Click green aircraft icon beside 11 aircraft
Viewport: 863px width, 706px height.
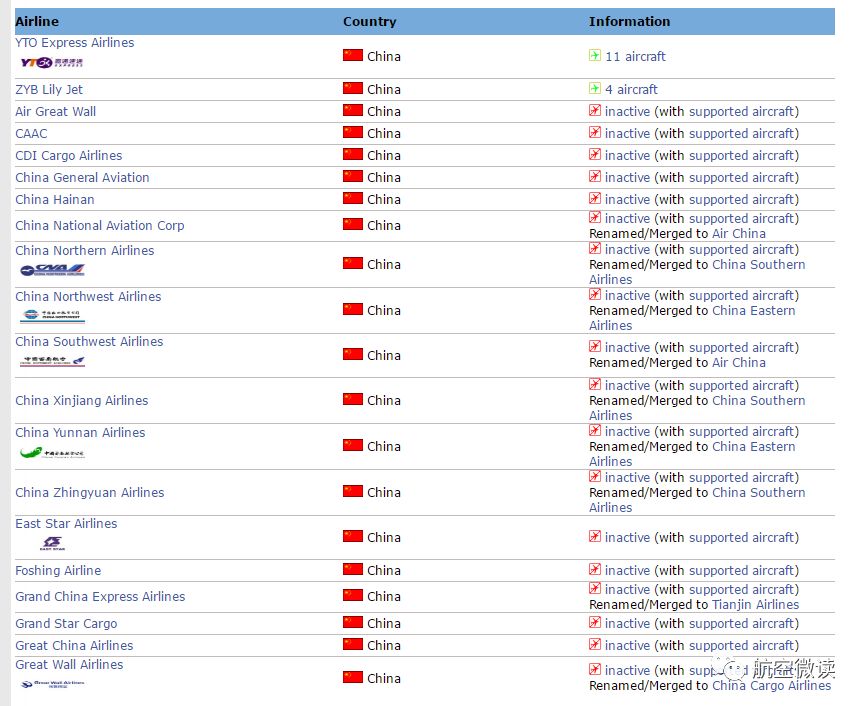[x=594, y=56]
